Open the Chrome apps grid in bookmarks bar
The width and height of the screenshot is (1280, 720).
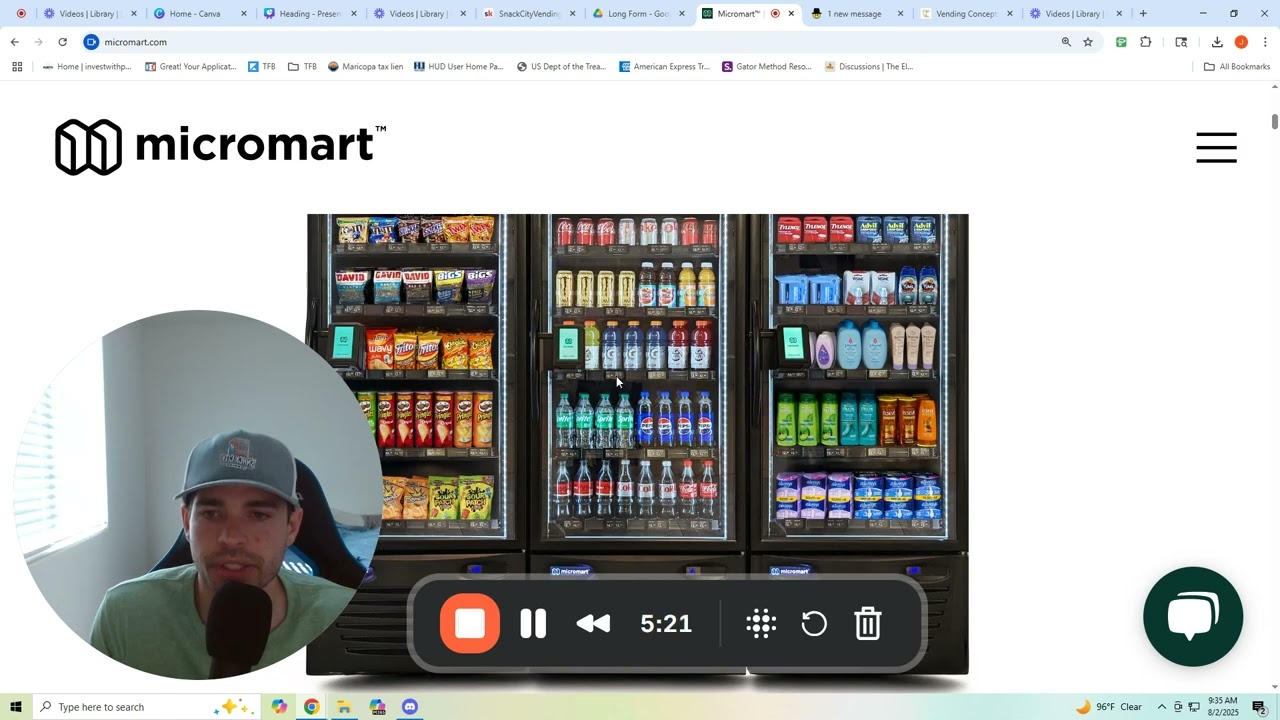tap(17, 67)
